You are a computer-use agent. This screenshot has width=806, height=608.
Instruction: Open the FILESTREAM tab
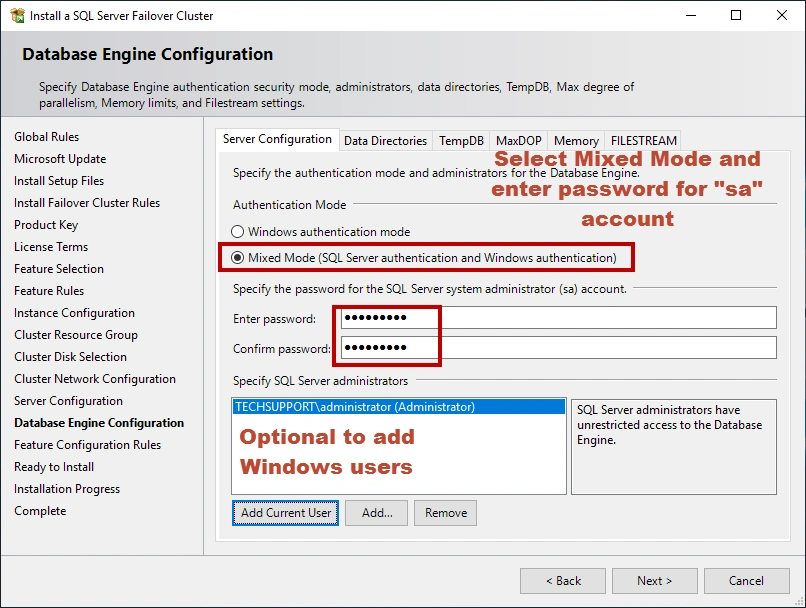coord(643,141)
